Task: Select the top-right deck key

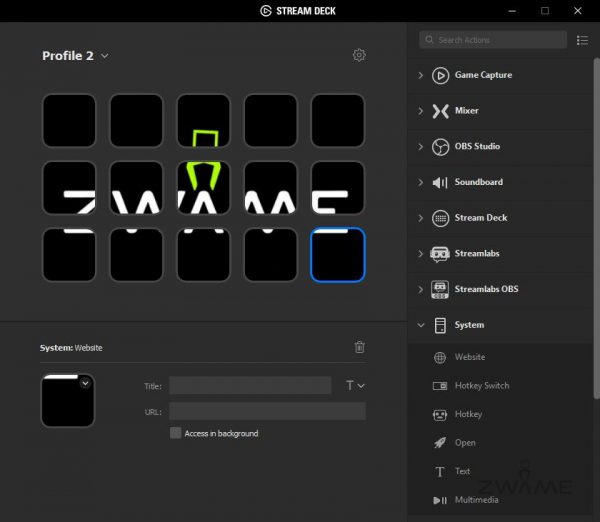Action: [x=338, y=121]
